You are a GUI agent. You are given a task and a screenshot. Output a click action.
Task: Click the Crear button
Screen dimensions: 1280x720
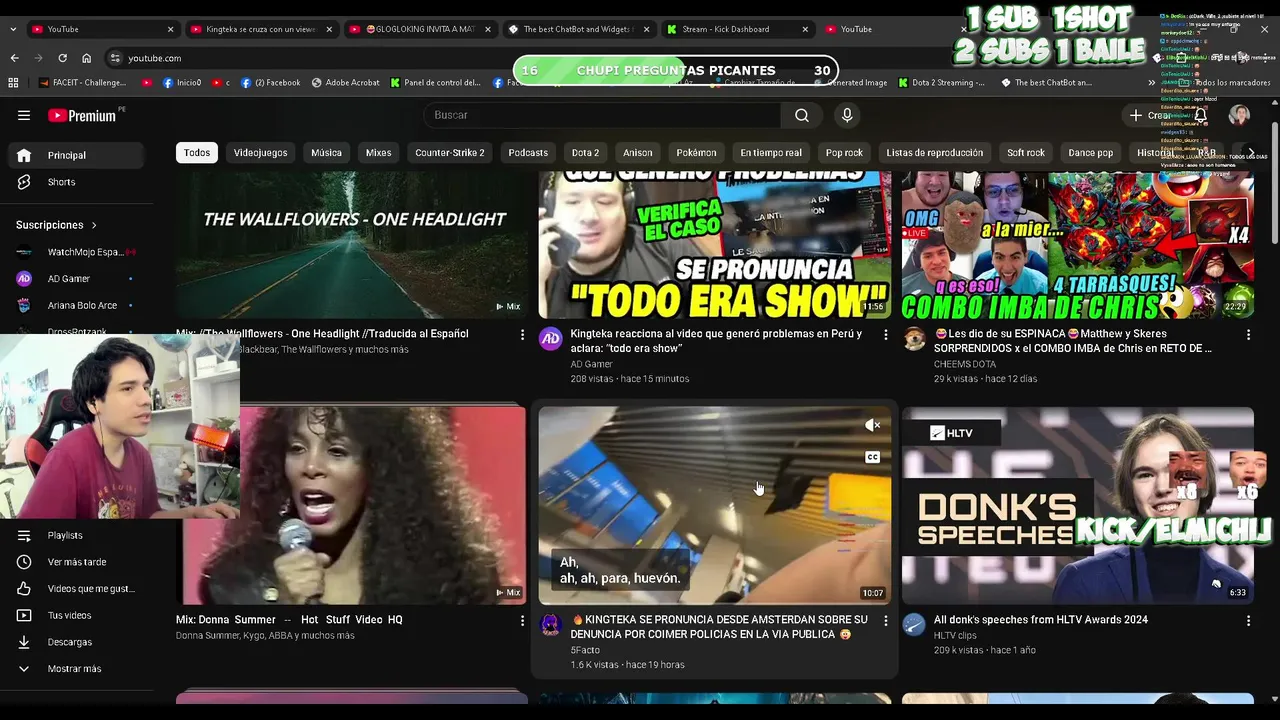1151,115
